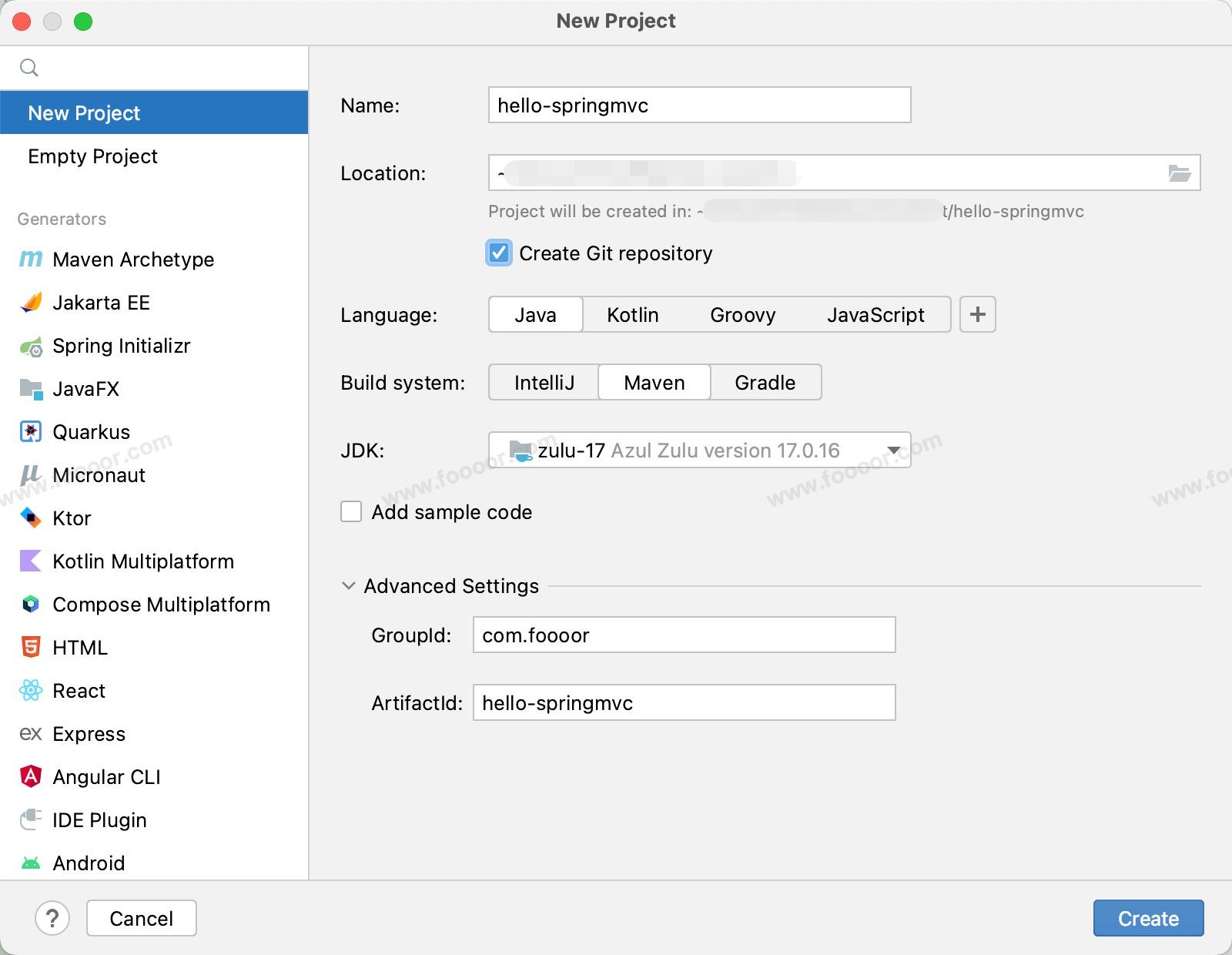Choose the Kotlin Multiplatform icon
This screenshot has width=1232, height=955.
(31, 561)
